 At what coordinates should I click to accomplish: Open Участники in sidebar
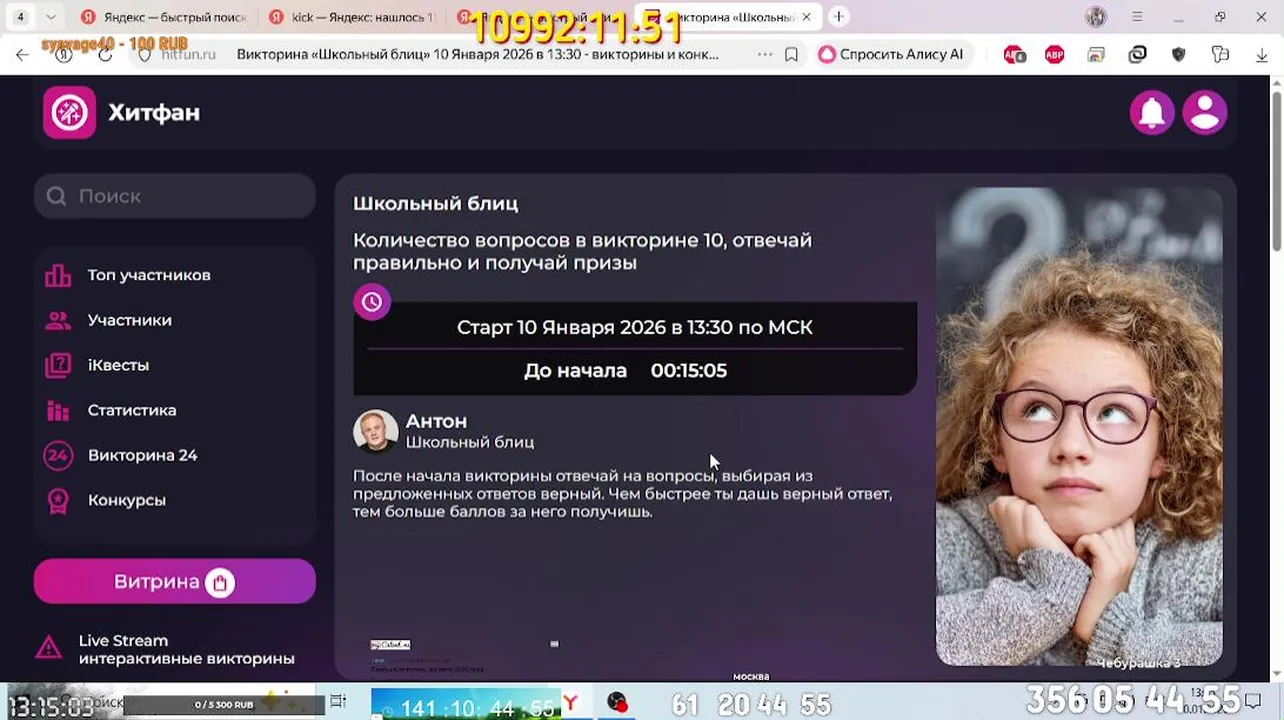(x=130, y=320)
